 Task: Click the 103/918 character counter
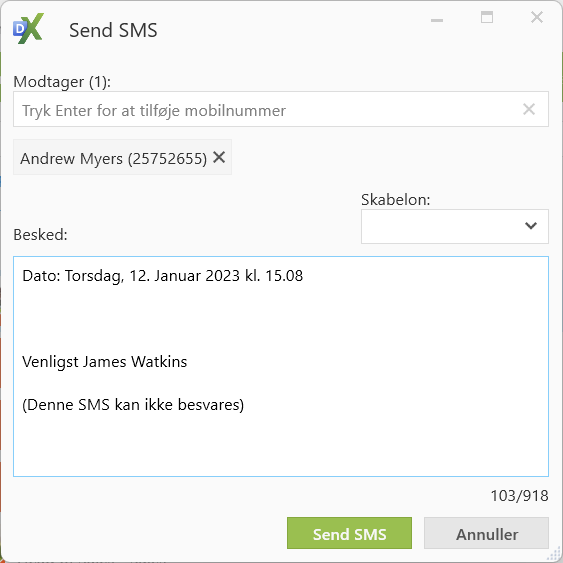click(519, 496)
